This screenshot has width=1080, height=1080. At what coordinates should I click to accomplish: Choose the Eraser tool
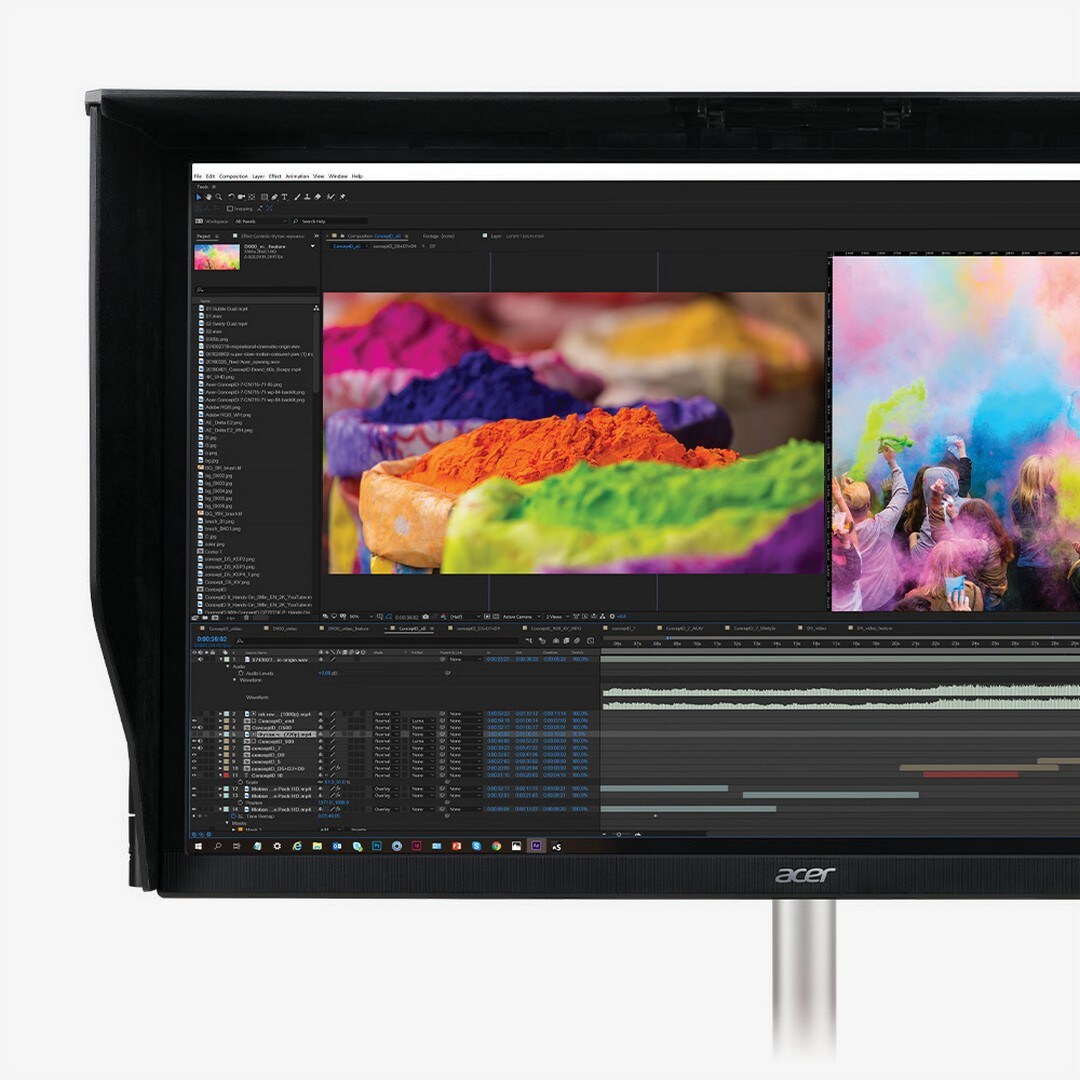(x=318, y=197)
